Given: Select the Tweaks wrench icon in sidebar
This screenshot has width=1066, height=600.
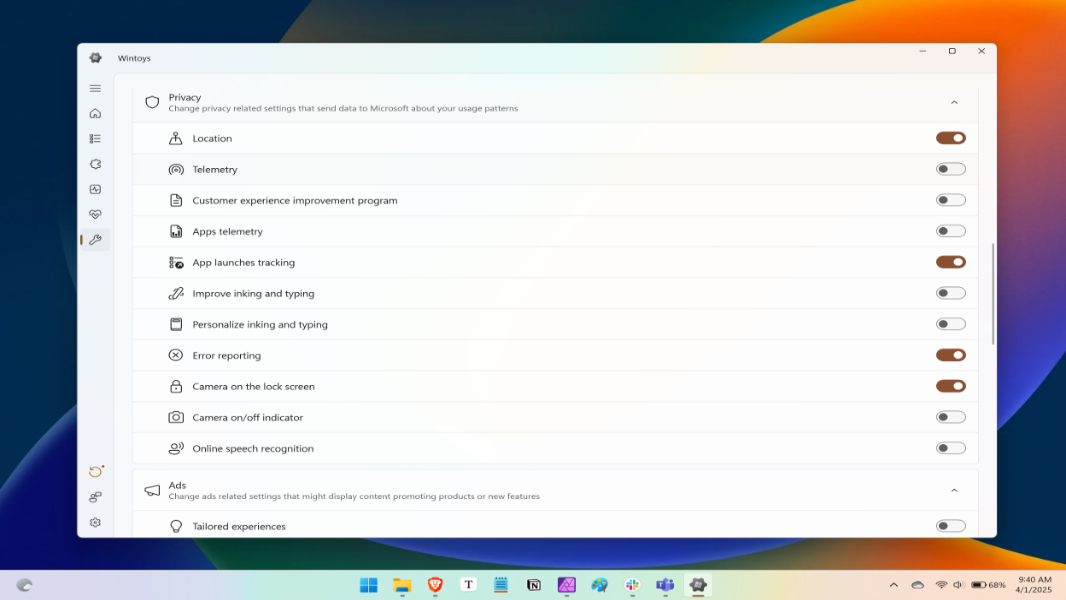Looking at the screenshot, I should coord(95,240).
